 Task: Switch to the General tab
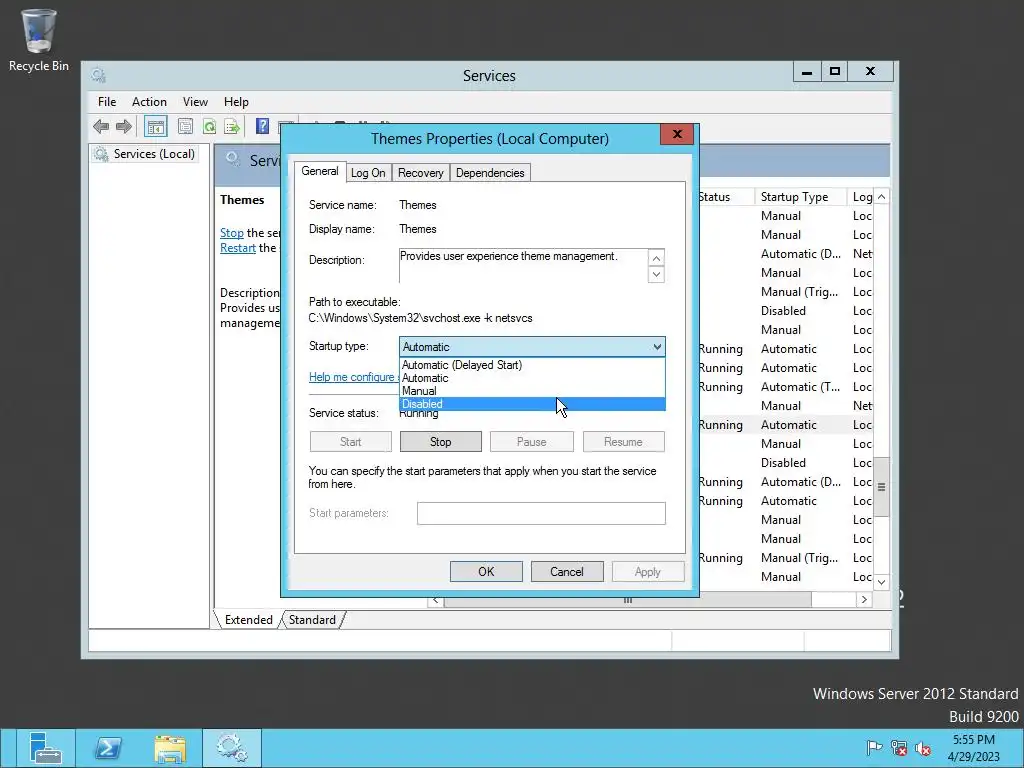pyautogui.click(x=320, y=171)
